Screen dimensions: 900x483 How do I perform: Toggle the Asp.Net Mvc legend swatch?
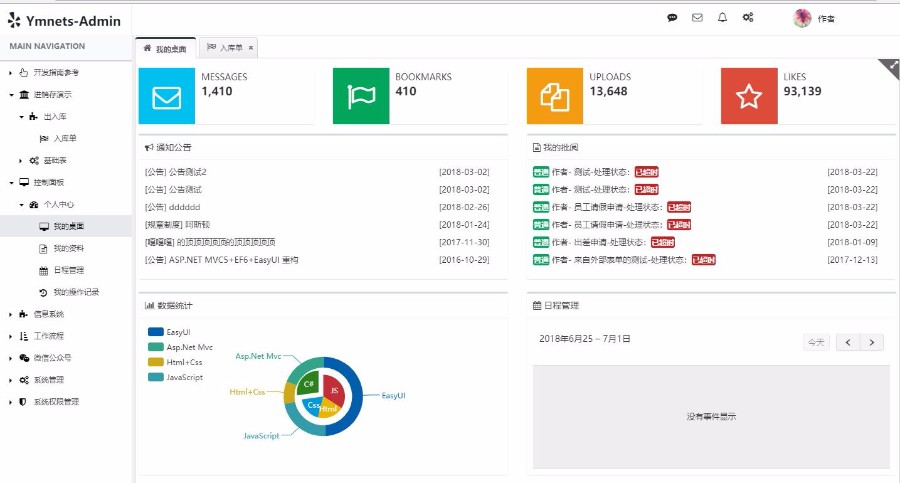tap(156, 347)
